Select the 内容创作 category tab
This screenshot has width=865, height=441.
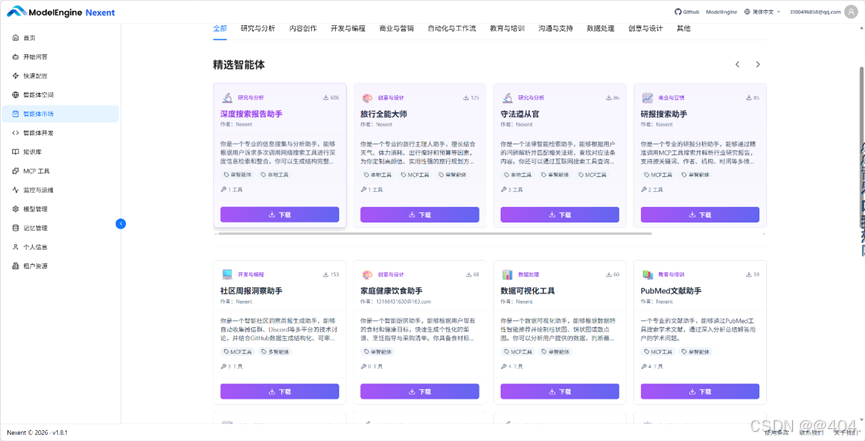point(303,28)
